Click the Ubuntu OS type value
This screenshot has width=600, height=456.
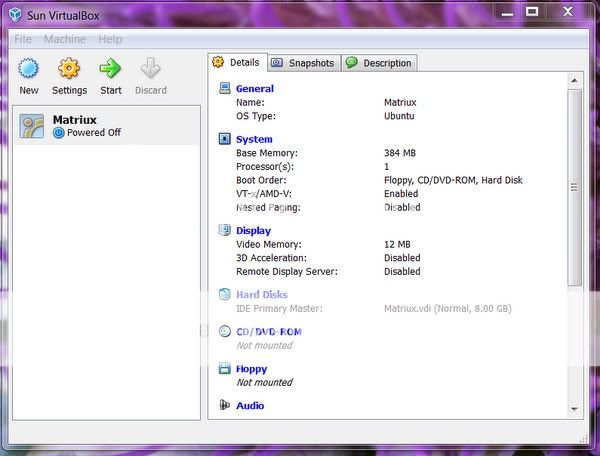click(399, 116)
